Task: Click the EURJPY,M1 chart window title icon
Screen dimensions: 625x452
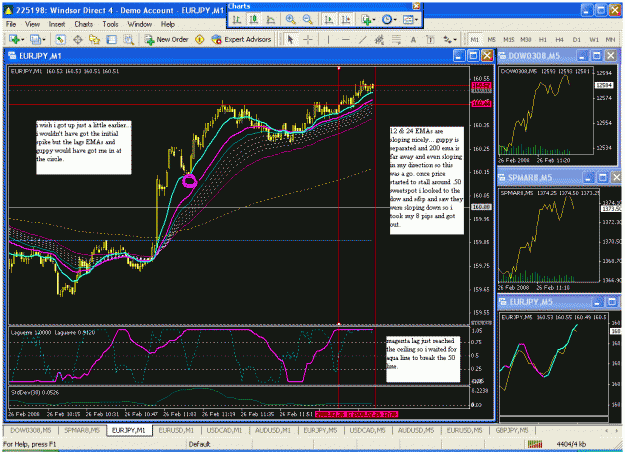Action: [x=12, y=56]
